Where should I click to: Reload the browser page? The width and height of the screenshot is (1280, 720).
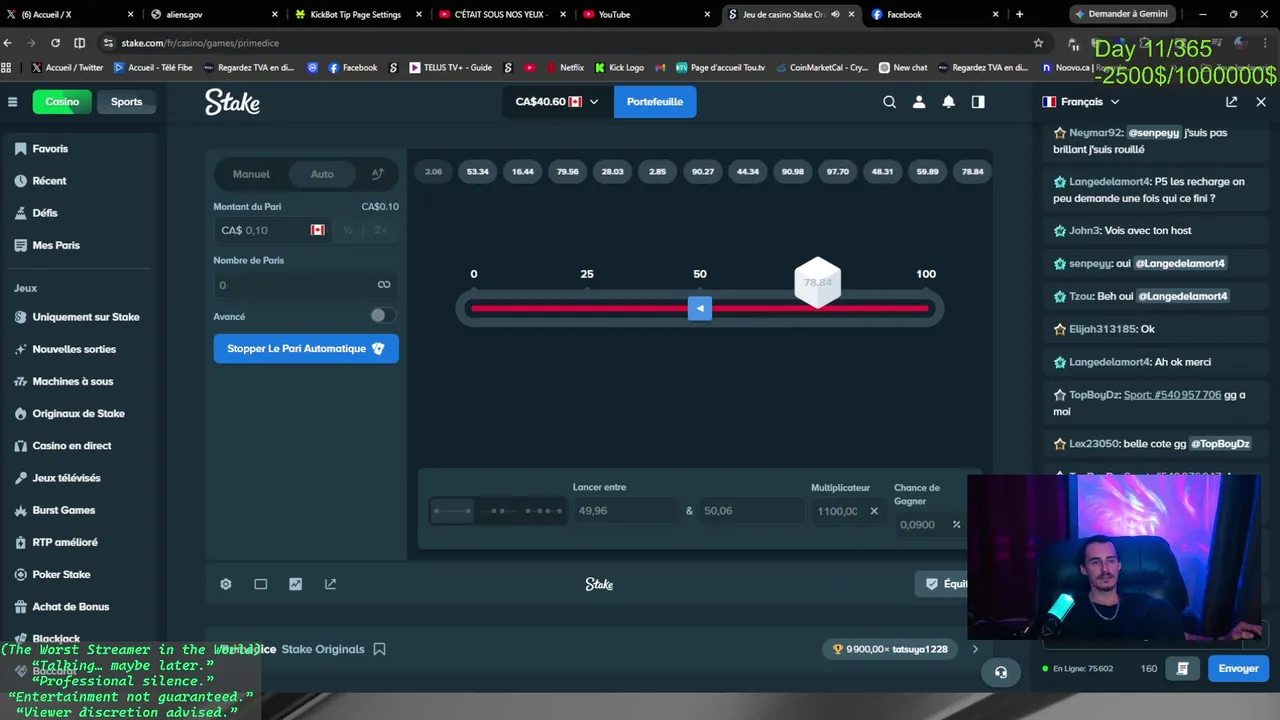coord(55,43)
